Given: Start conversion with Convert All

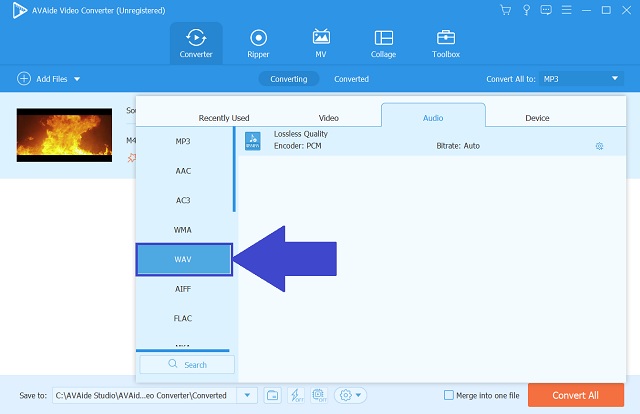Looking at the screenshot, I should click(x=576, y=395).
